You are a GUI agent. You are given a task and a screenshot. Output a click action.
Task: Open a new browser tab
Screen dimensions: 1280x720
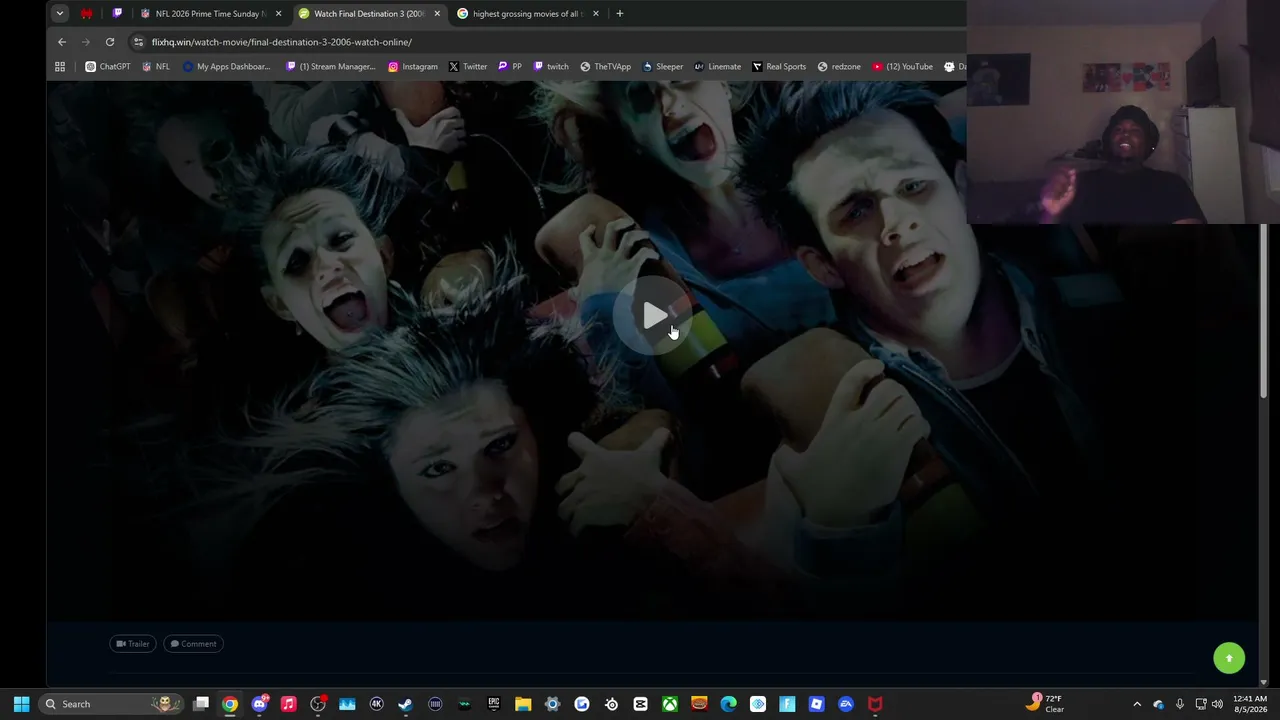point(620,14)
